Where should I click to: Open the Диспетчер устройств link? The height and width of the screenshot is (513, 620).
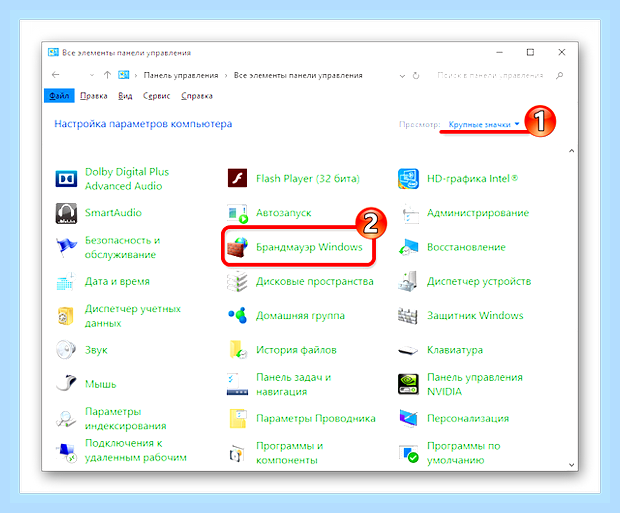coord(479,281)
